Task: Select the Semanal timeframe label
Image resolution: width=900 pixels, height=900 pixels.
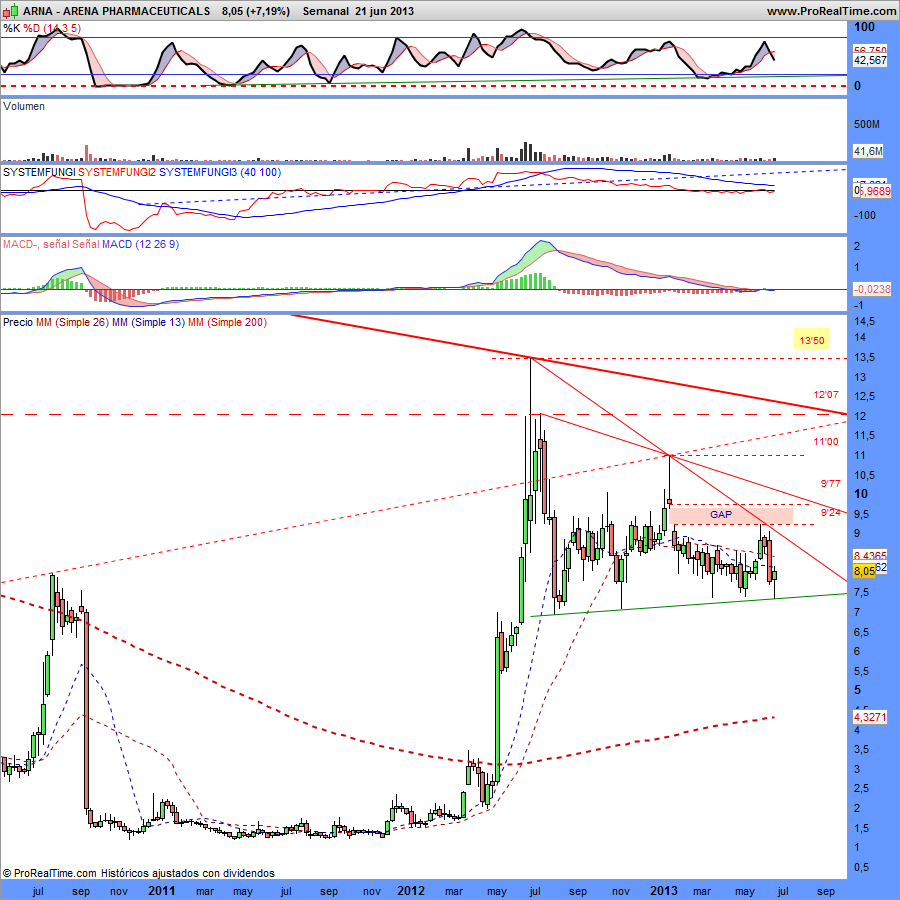Action: tap(325, 11)
